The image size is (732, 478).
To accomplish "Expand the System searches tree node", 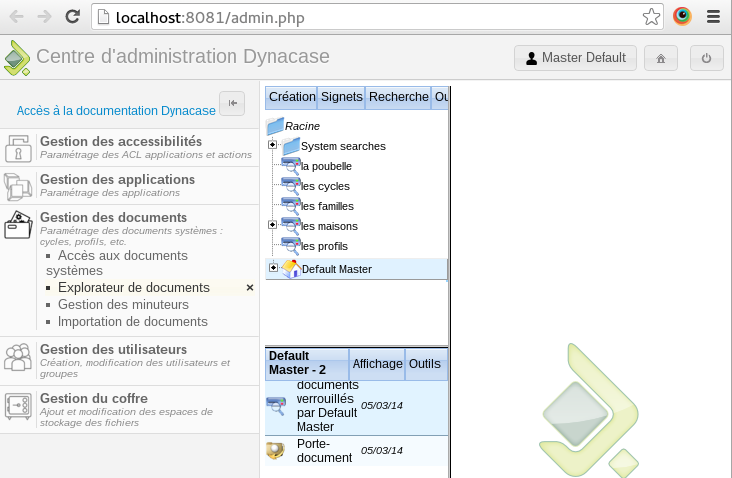I will [x=272, y=145].
